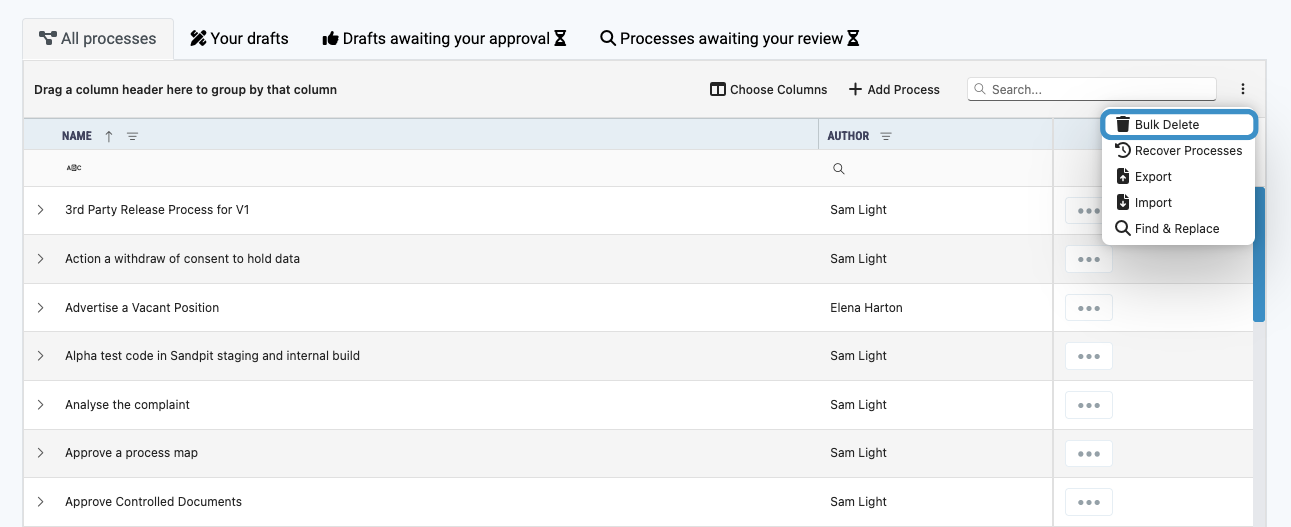Open the Your drafts tab
Viewport: 1291px width, 527px height.
tap(239, 39)
